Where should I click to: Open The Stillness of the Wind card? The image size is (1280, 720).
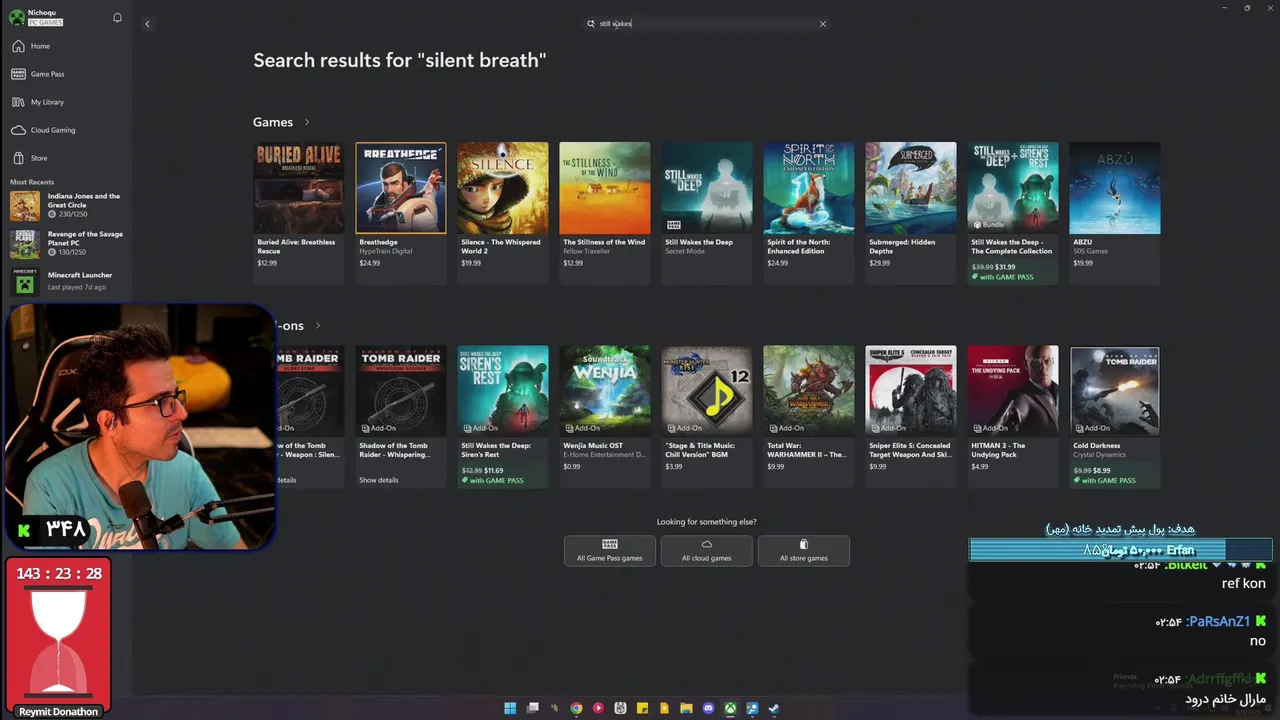coord(605,213)
